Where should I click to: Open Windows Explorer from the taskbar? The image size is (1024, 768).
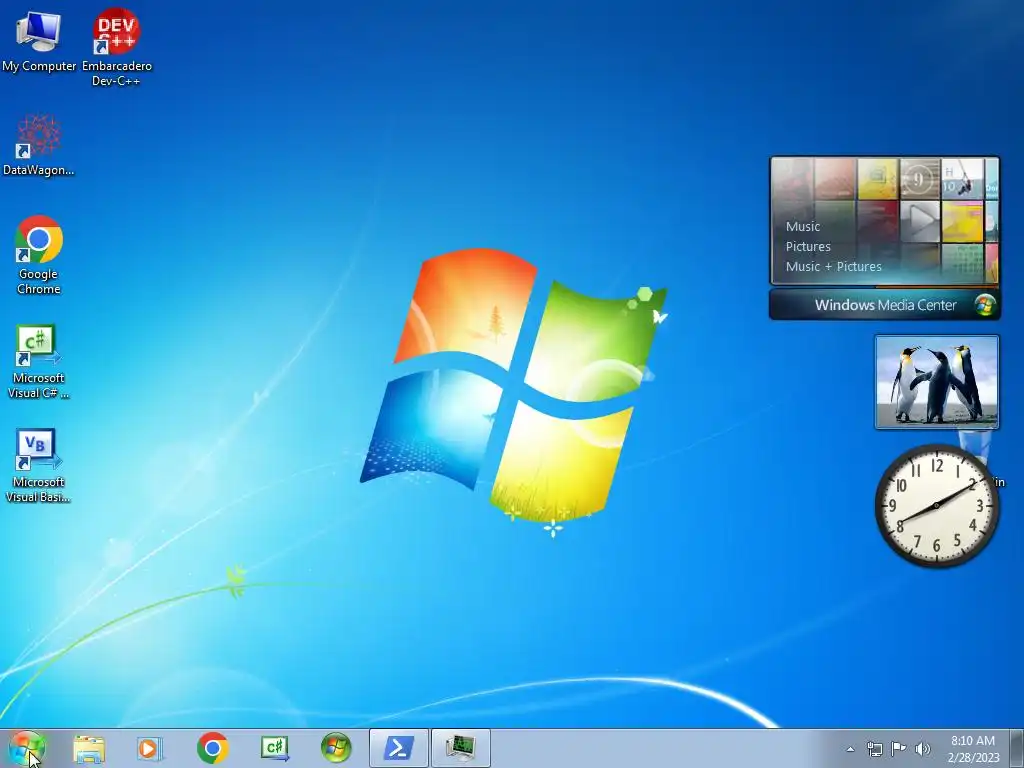(x=89, y=748)
